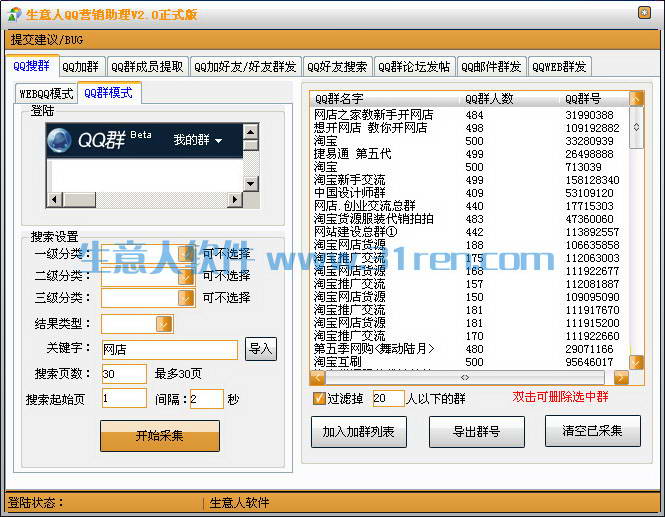
Task: Switch to the WEBQQ模式 tab
Action: coord(46,94)
